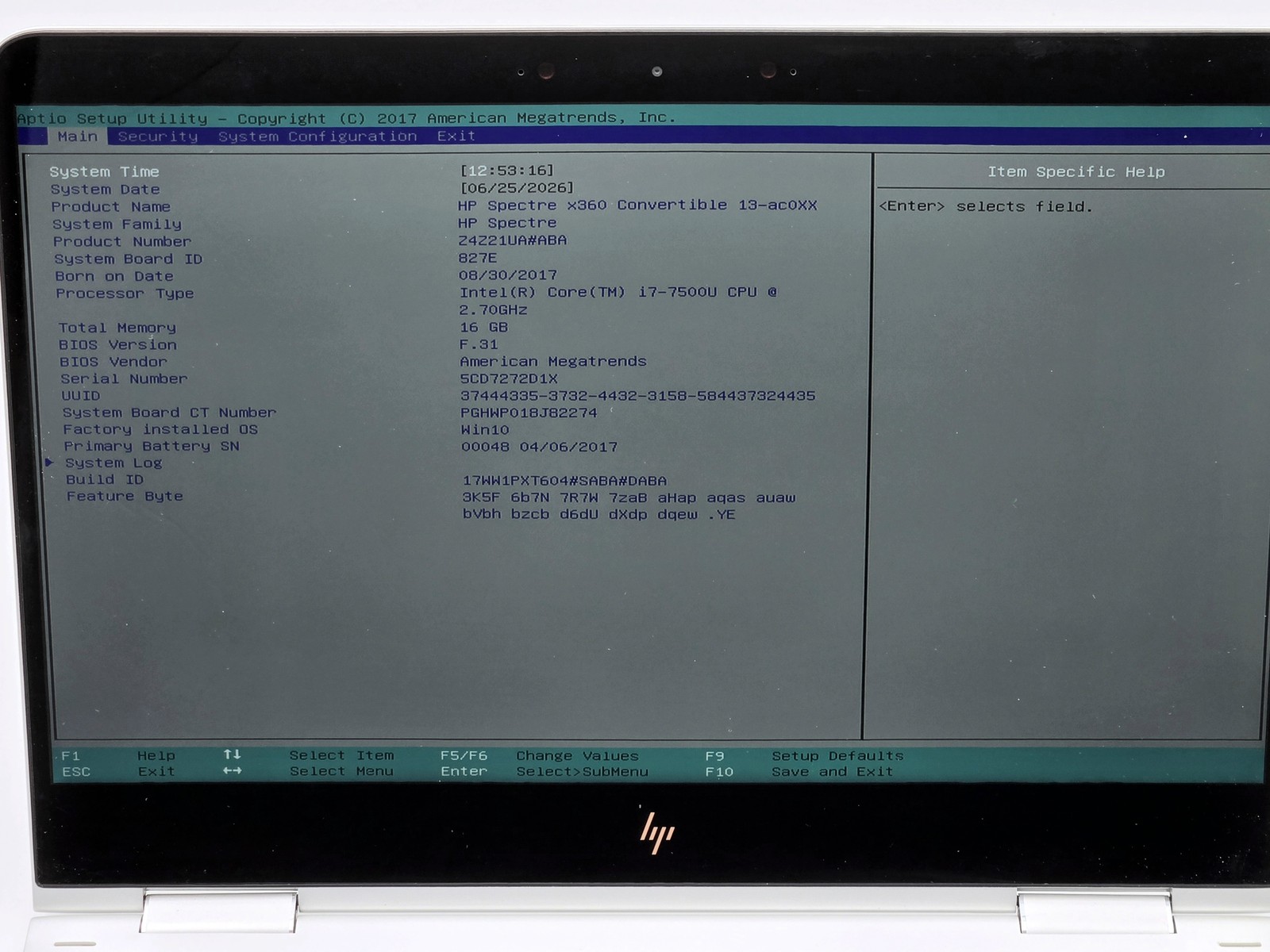This screenshot has width=1270, height=952.
Task: Click the Product Name label
Action: click(111, 207)
